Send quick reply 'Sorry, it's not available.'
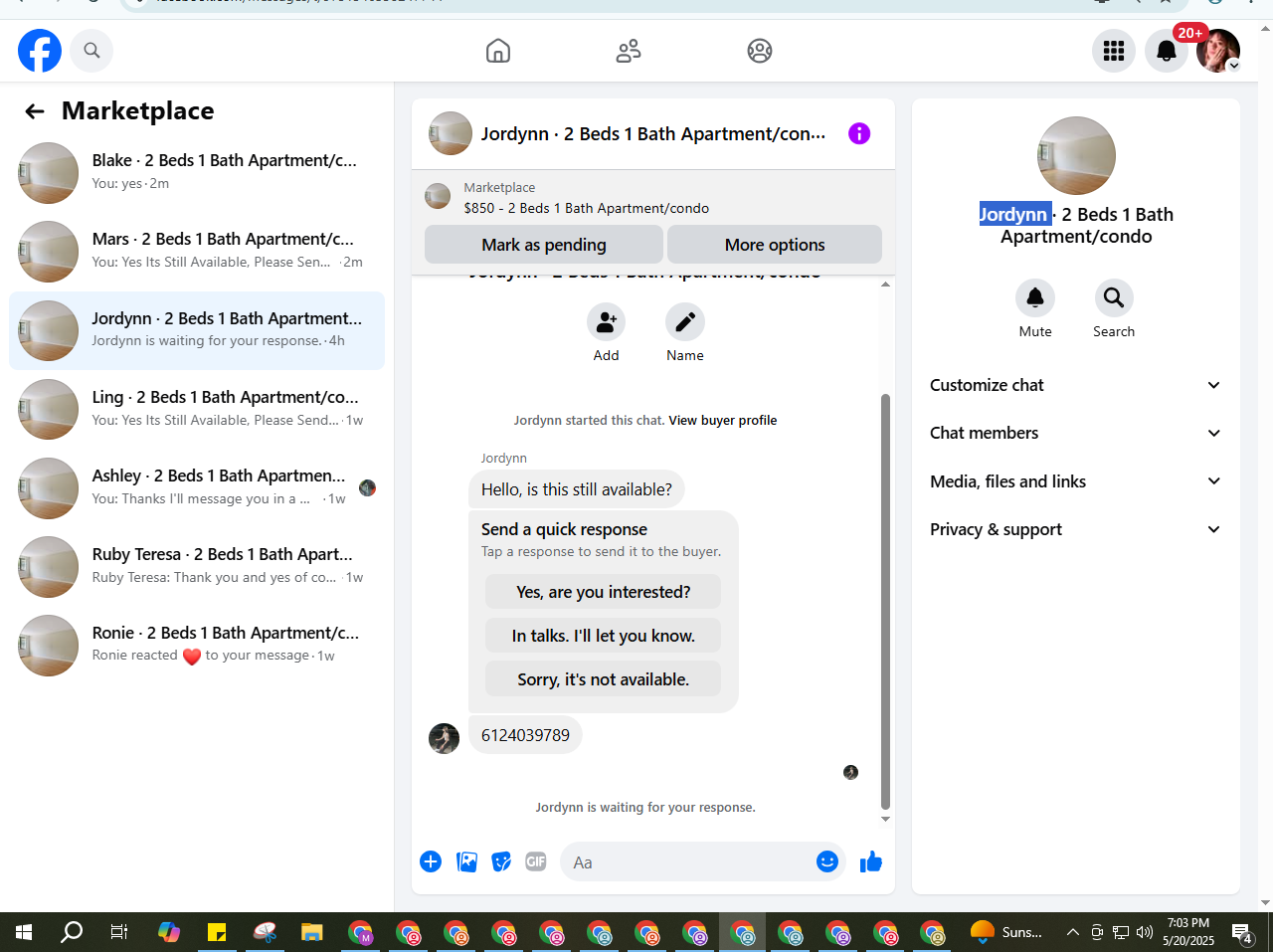Screen dimensions: 1273x952 (x=603, y=679)
